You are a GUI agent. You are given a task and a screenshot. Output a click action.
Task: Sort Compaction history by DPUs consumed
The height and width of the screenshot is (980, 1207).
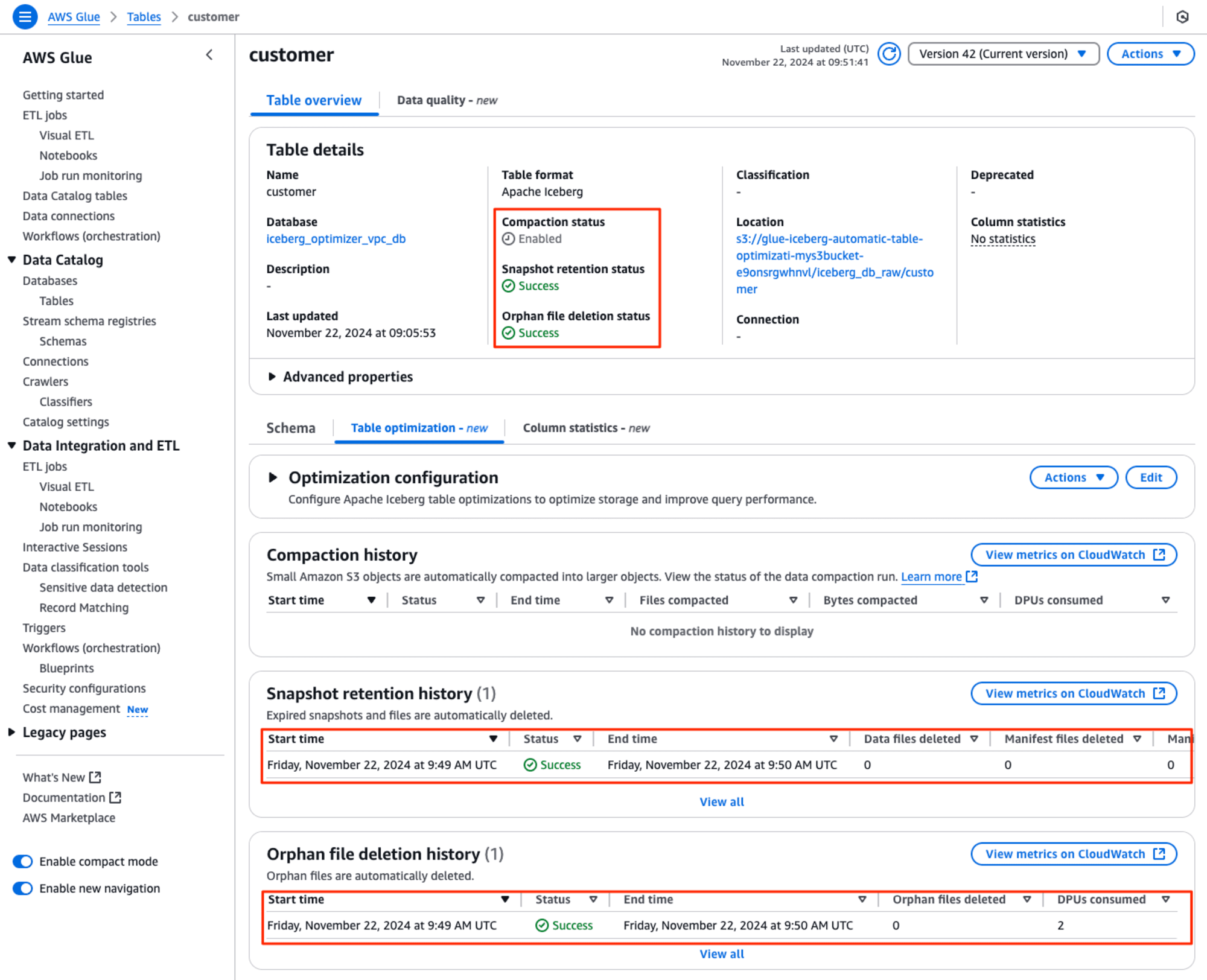pyautogui.click(x=1165, y=600)
